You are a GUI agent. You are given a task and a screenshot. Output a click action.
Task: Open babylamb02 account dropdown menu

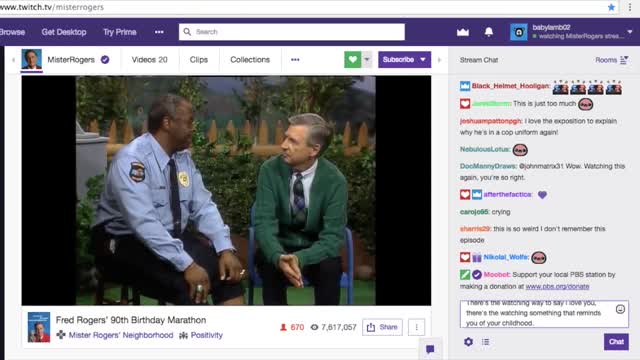tap(630, 32)
